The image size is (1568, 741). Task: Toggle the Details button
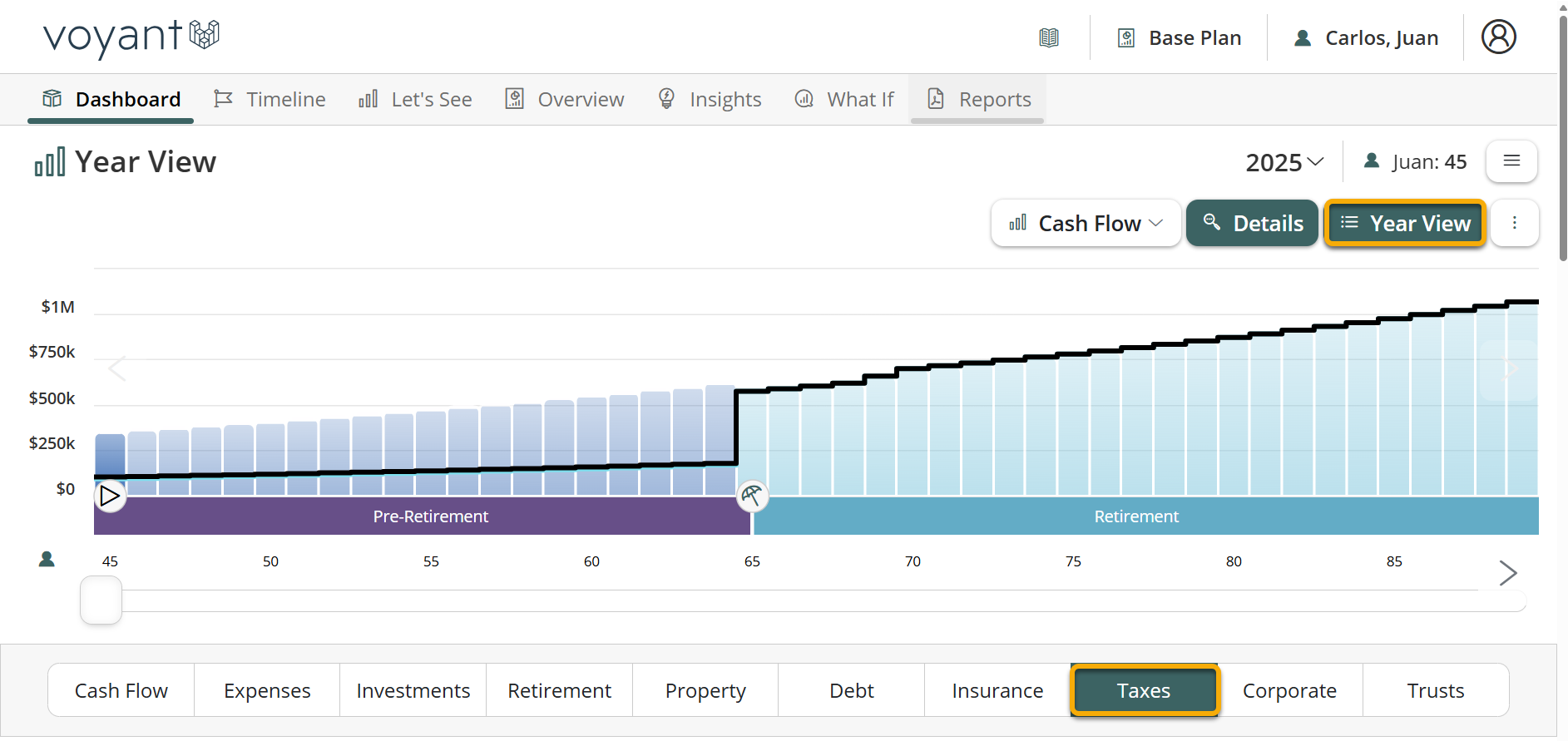1252,223
